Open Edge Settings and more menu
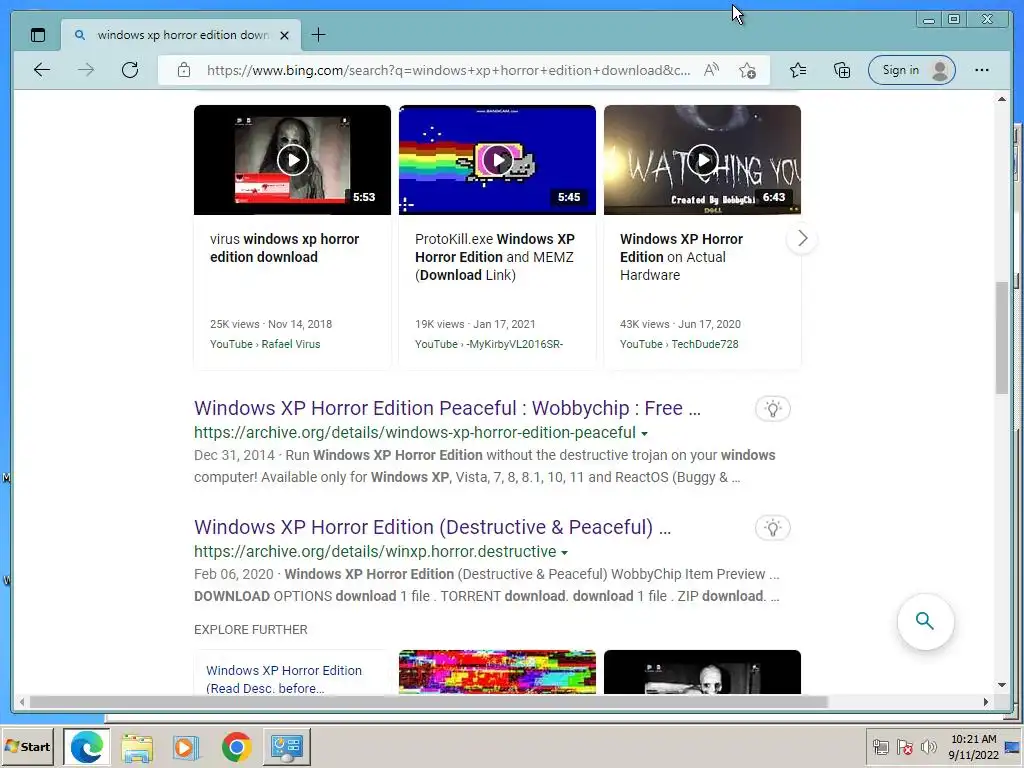Viewport: 1024px width, 768px height. tap(982, 70)
